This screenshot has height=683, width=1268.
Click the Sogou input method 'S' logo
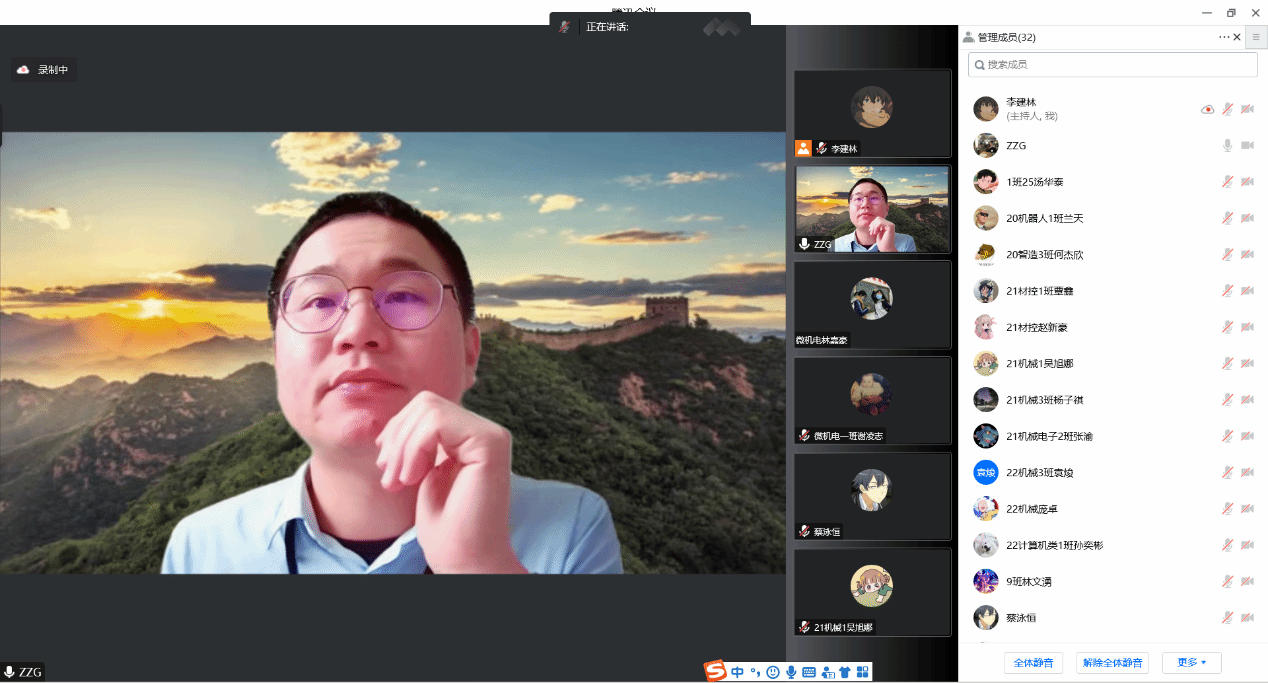[x=715, y=672]
